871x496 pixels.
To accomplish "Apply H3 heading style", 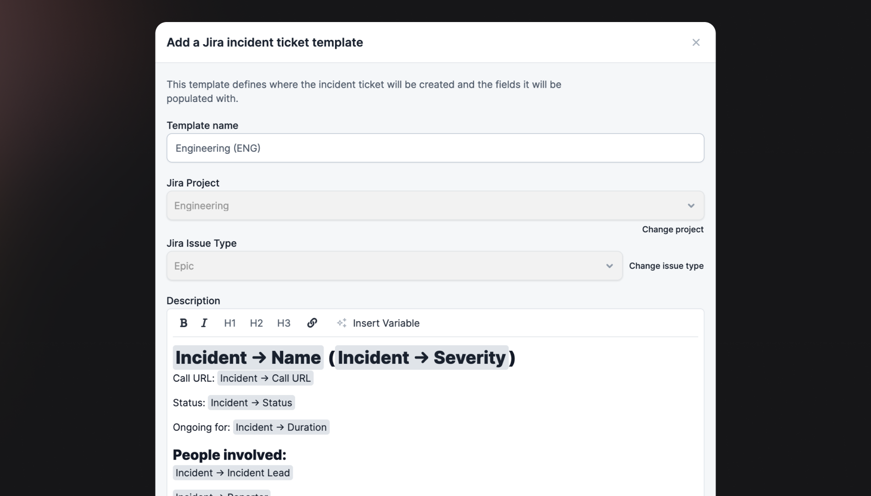I will [x=284, y=323].
